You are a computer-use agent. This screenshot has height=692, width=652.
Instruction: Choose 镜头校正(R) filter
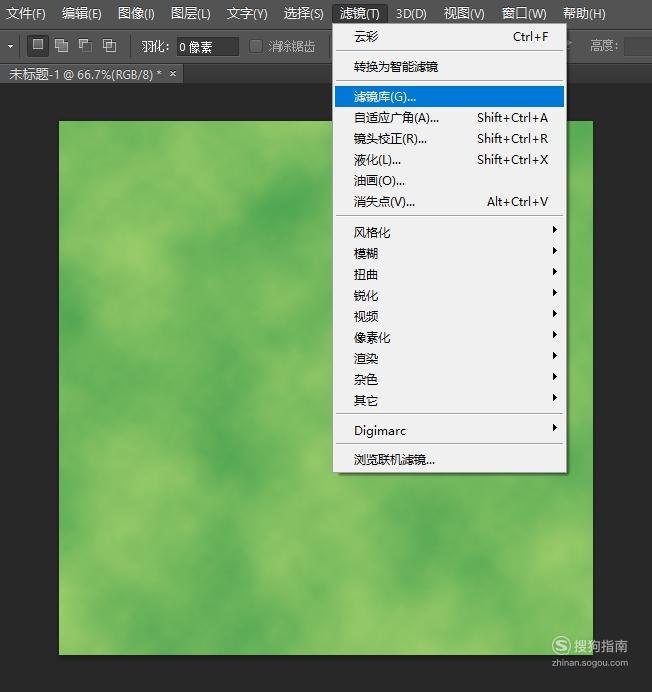(x=449, y=139)
